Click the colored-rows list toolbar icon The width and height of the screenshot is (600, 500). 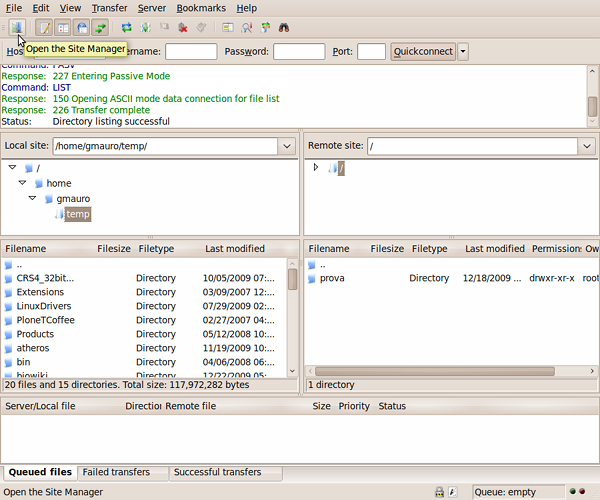[x=228, y=28]
